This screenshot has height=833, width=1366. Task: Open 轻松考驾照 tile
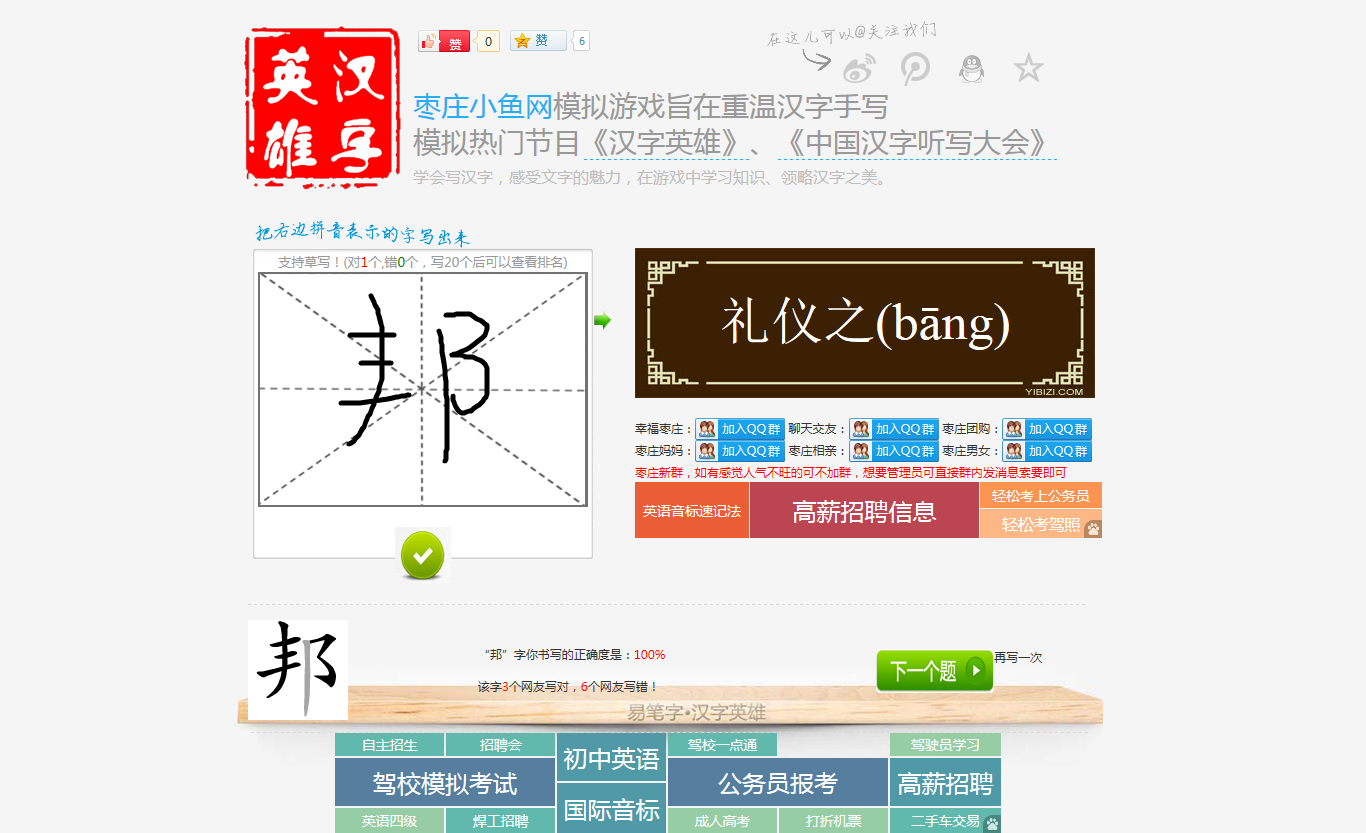(1040, 524)
